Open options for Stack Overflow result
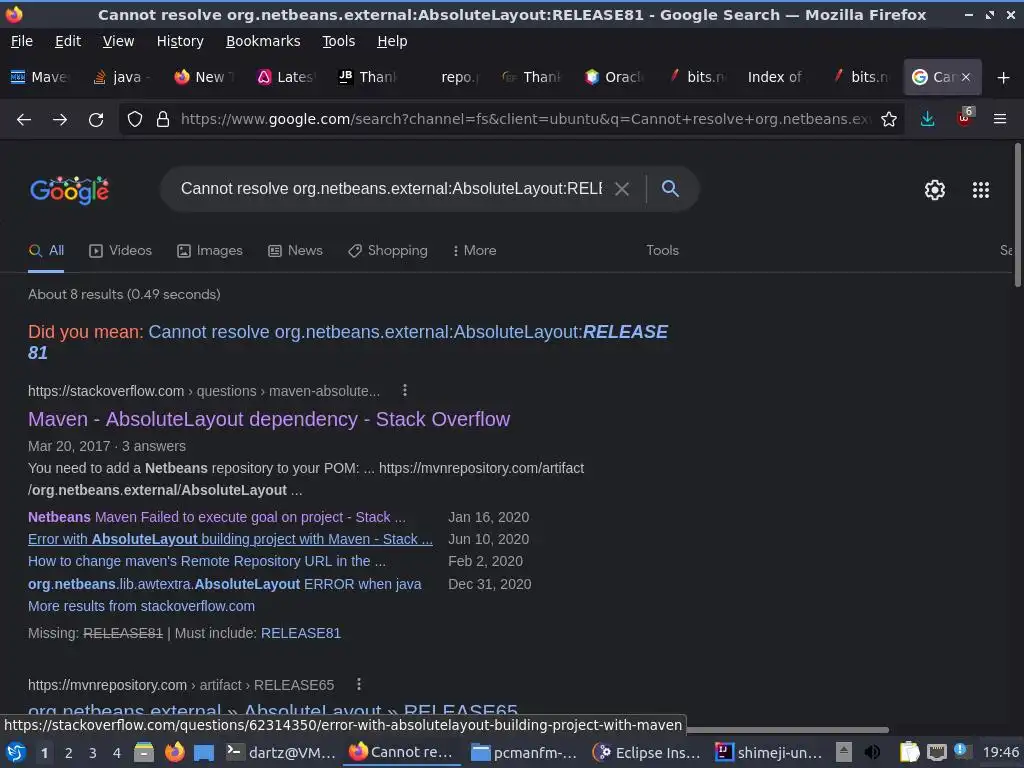The width and height of the screenshot is (1024, 768). click(x=405, y=391)
